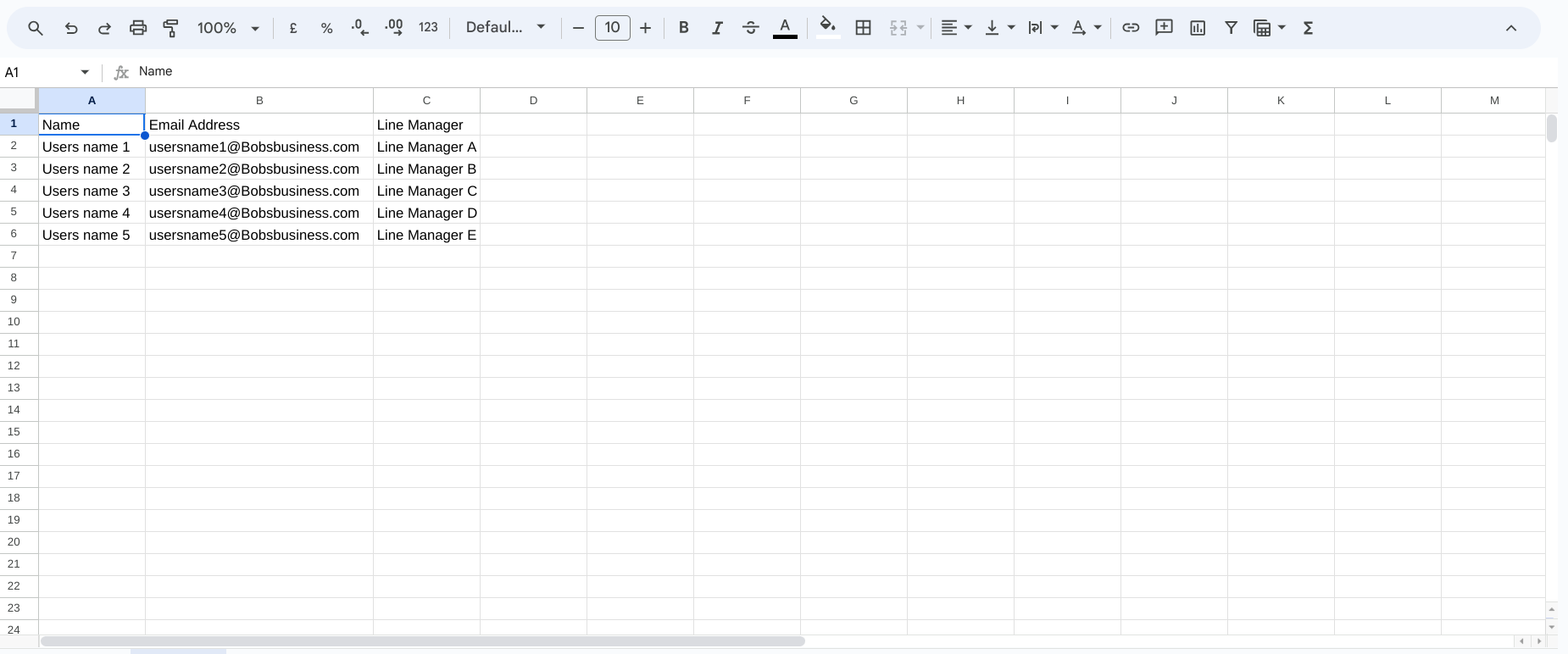Create a filter with the funnel icon
Image resolution: width=1568 pixels, height=654 pixels.
coord(1231,28)
